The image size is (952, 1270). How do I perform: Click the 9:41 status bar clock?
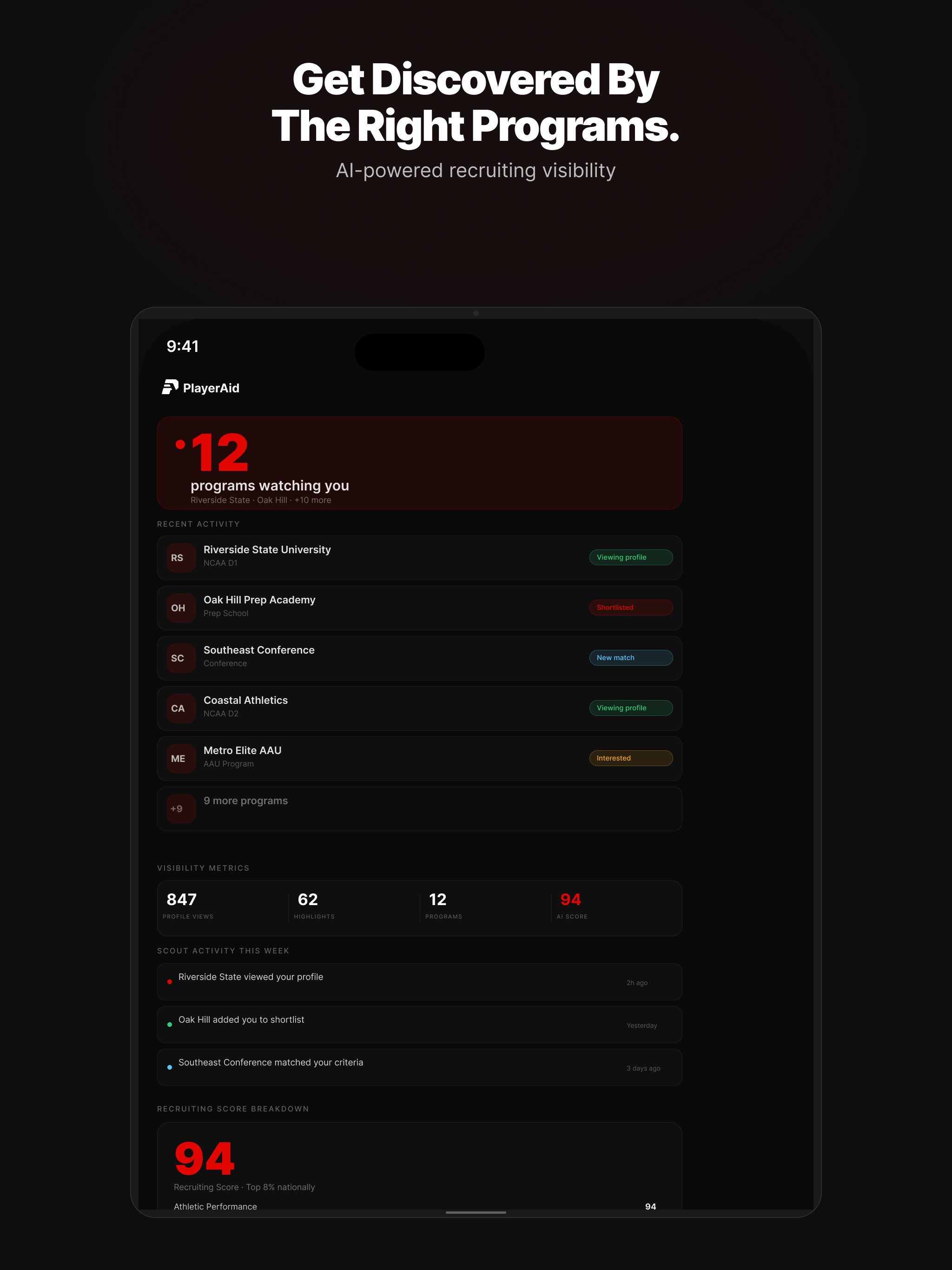point(183,346)
